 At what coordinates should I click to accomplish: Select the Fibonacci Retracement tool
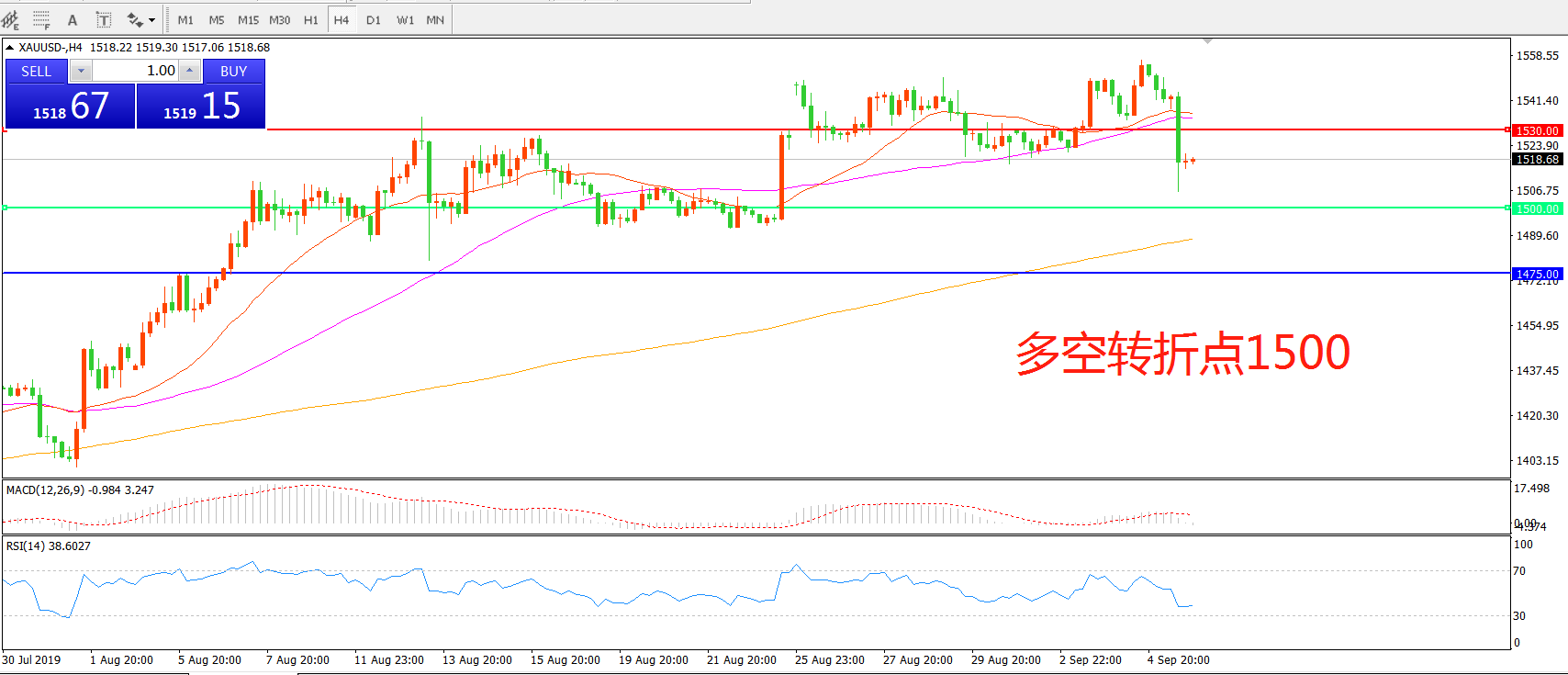(x=41, y=19)
